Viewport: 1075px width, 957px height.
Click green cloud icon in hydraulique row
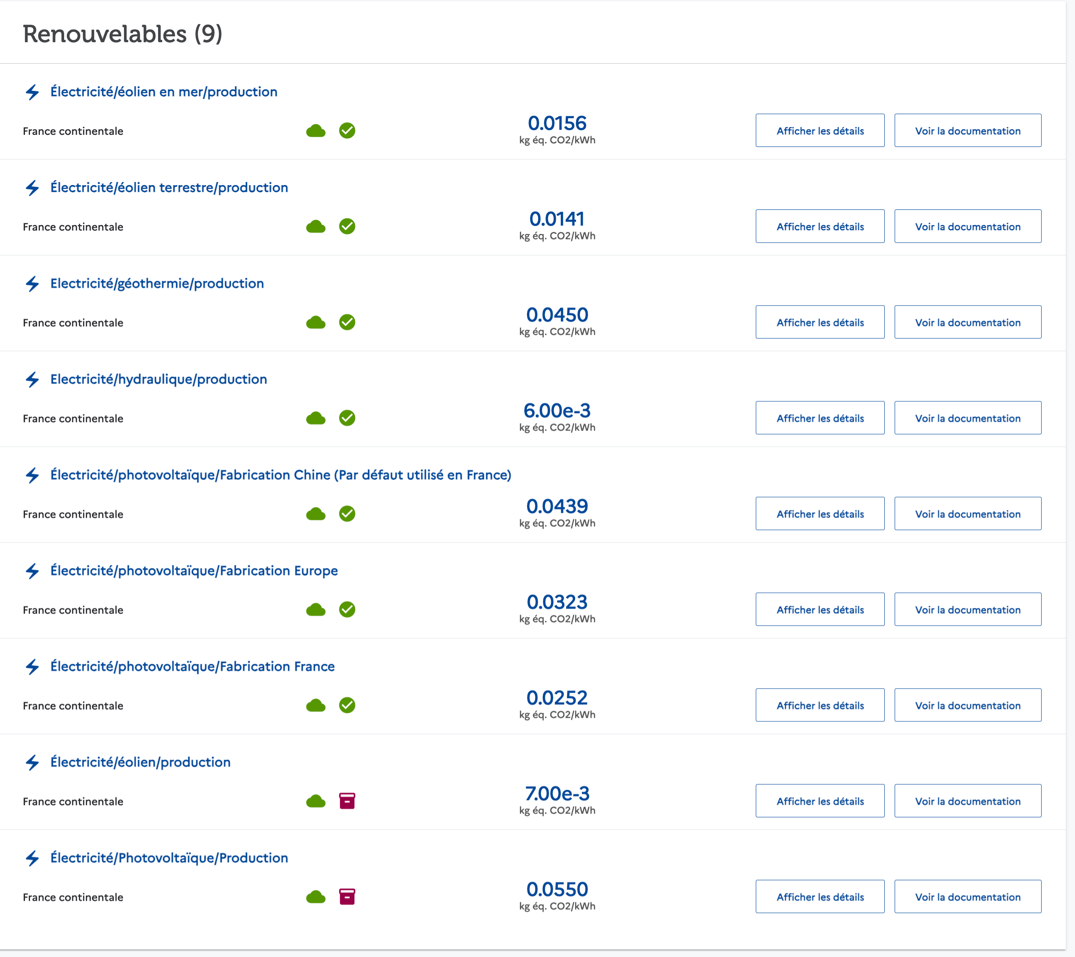pyautogui.click(x=316, y=418)
